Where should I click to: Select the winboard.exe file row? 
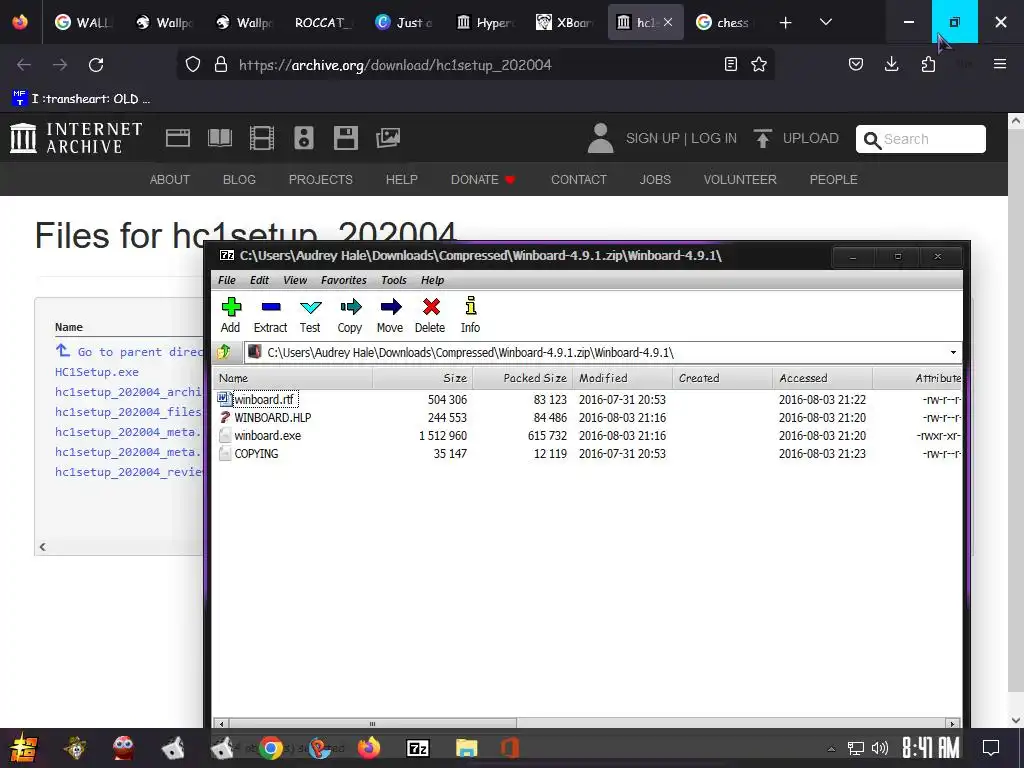coord(588,436)
